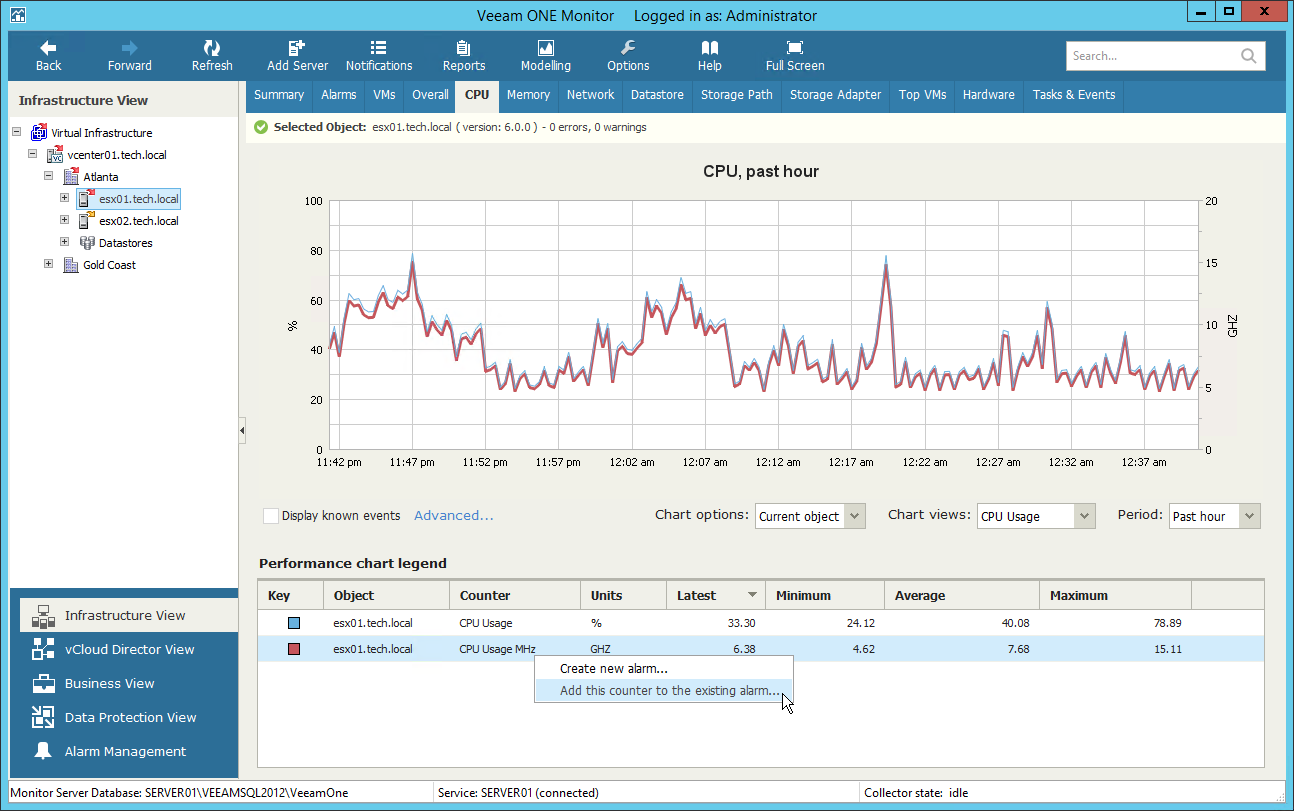Collapse the Virtual Infrastructure tree node
Image resolution: width=1294 pixels, height=811 pixels.
17,132
